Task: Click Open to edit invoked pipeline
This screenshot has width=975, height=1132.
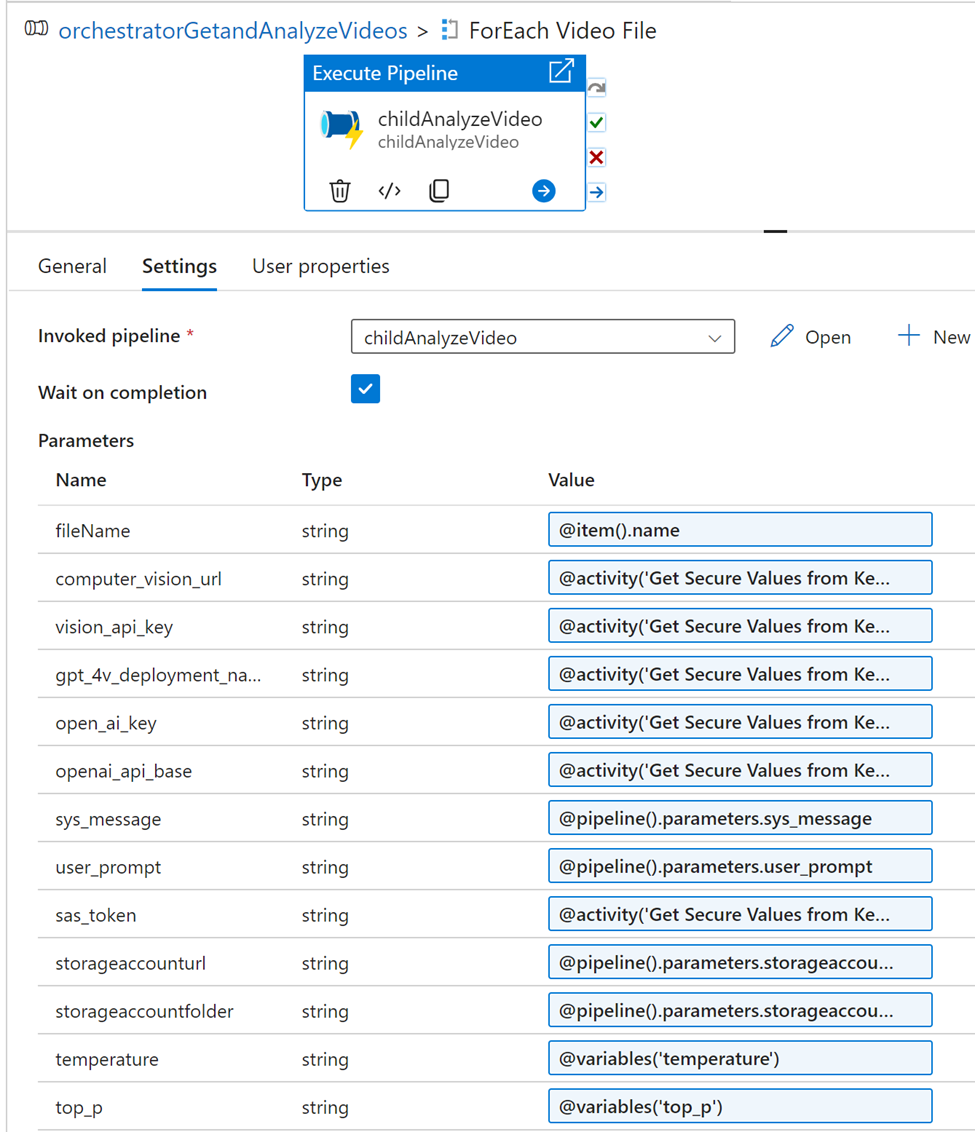Action: click(x=810, y=336)
